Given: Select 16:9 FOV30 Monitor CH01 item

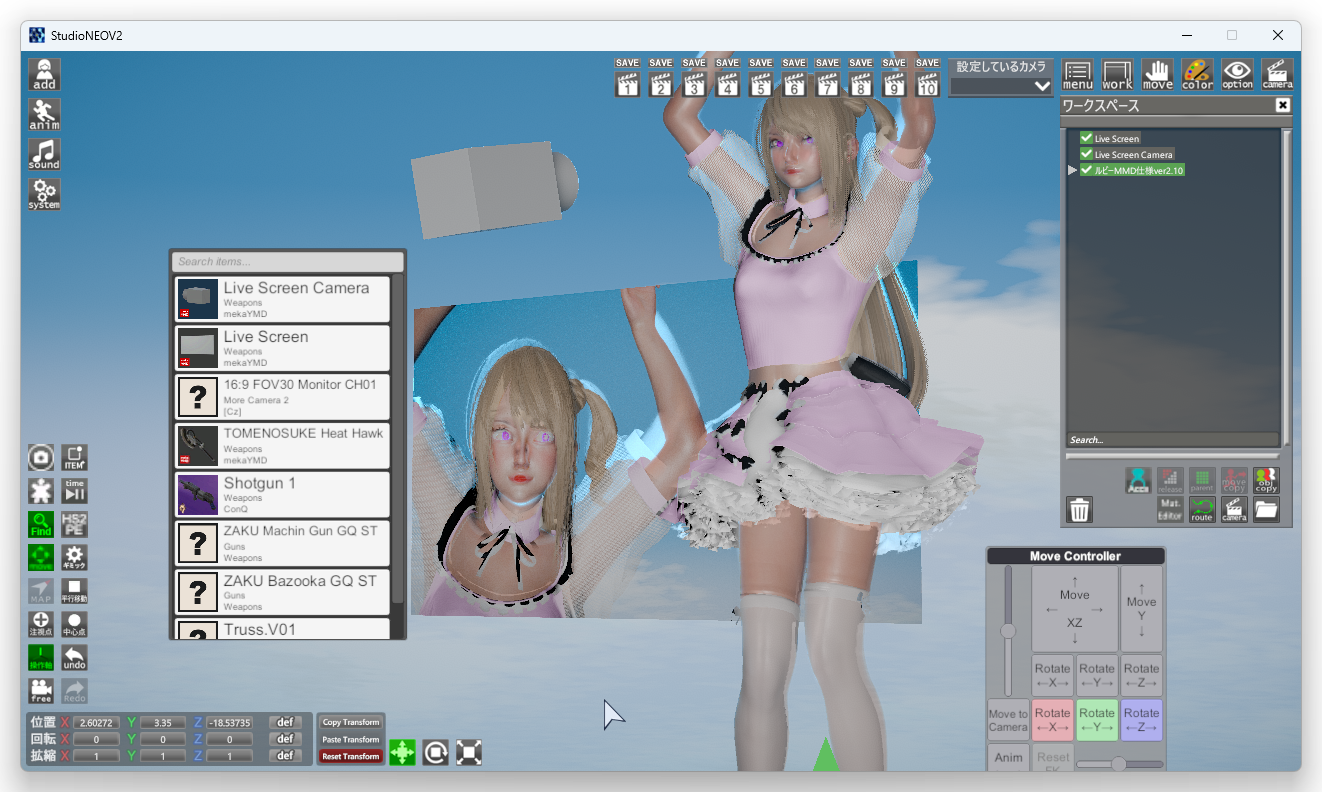Looking at the screenshot, I should tap(282, 397).
